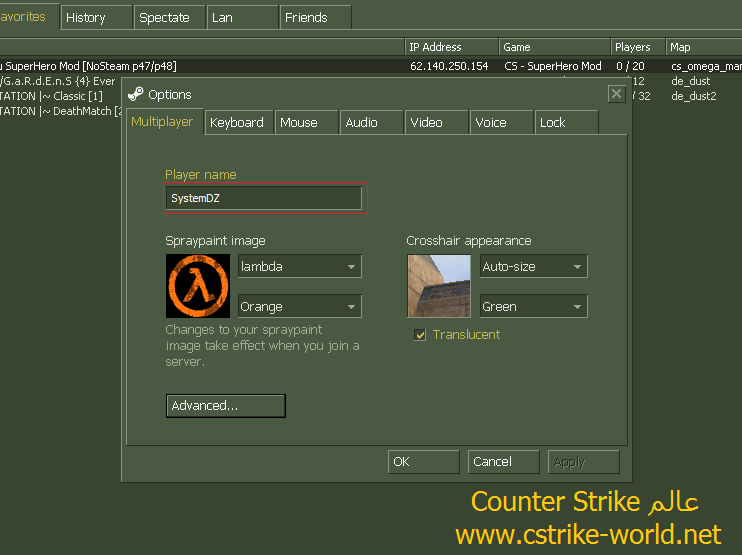The image size is (742, 555).
Task: Click the crosshair appearance preview image
Action: (x=439, y=286)
